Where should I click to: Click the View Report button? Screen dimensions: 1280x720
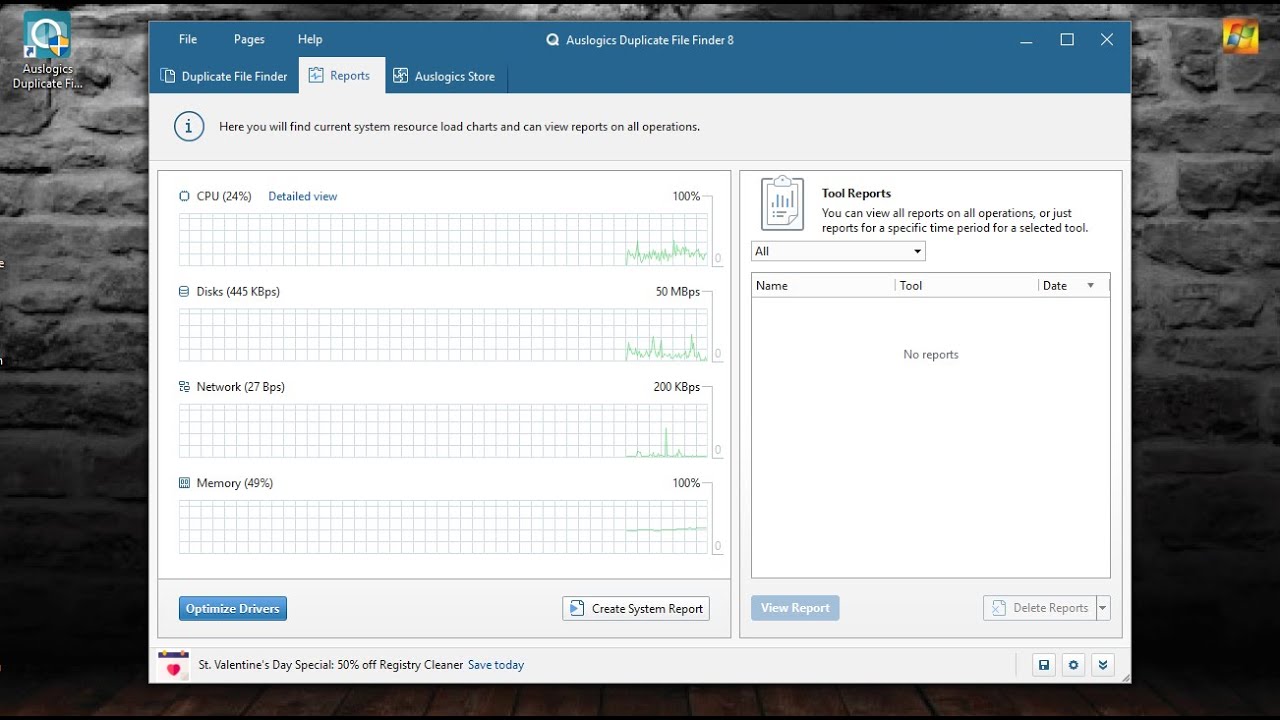(795, 608)
